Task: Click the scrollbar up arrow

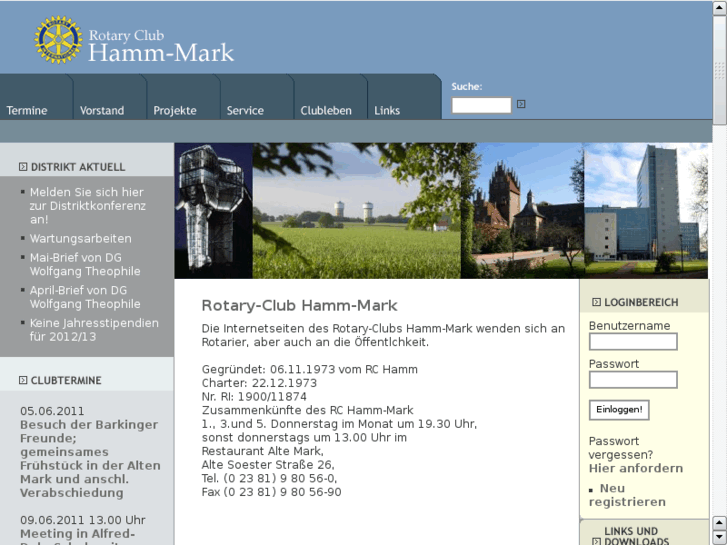Action: [720, 8]
